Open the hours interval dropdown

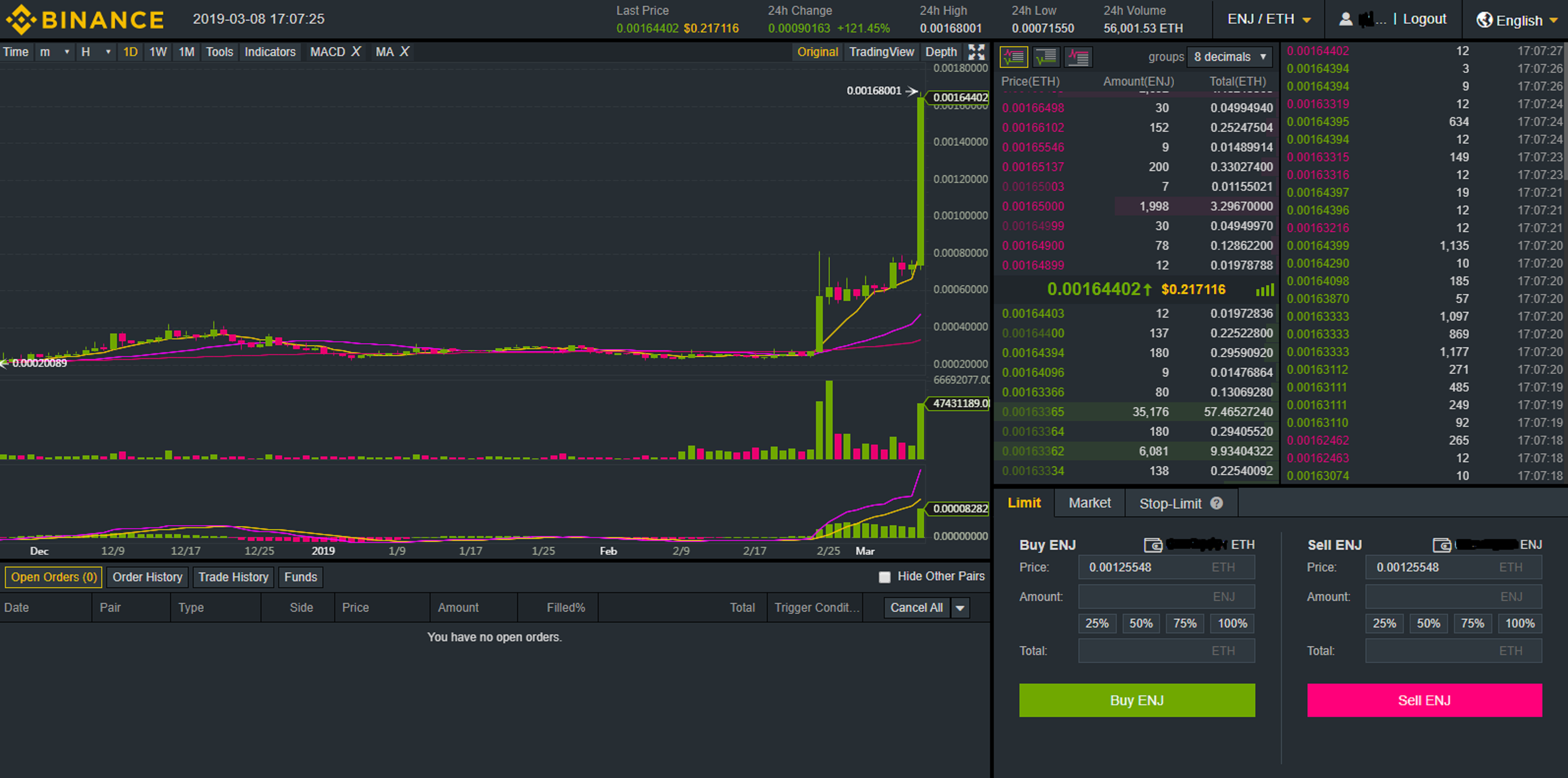coord(96,52)
